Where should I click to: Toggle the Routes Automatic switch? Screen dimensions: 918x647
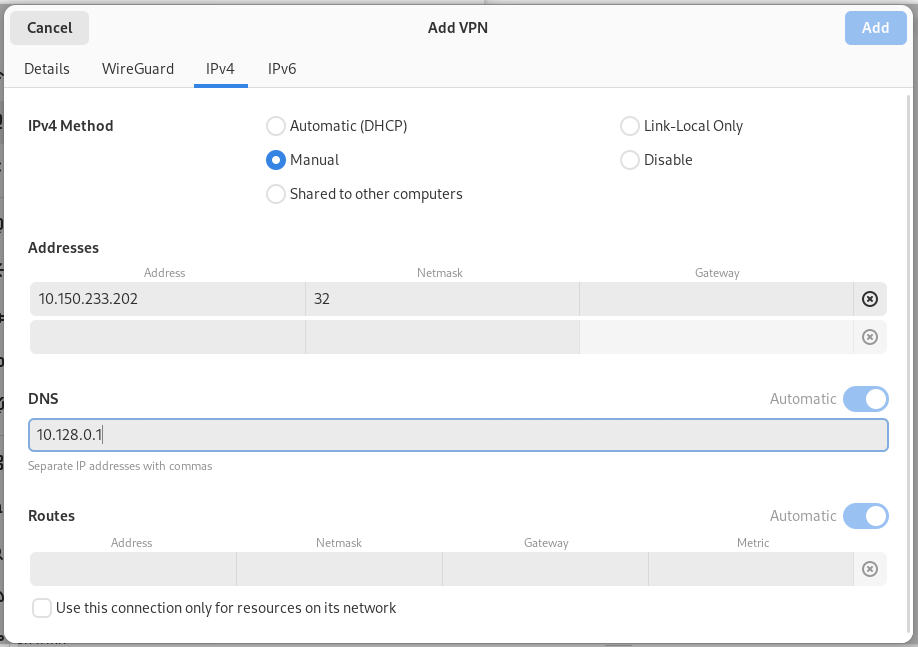(x=865, y=516)
